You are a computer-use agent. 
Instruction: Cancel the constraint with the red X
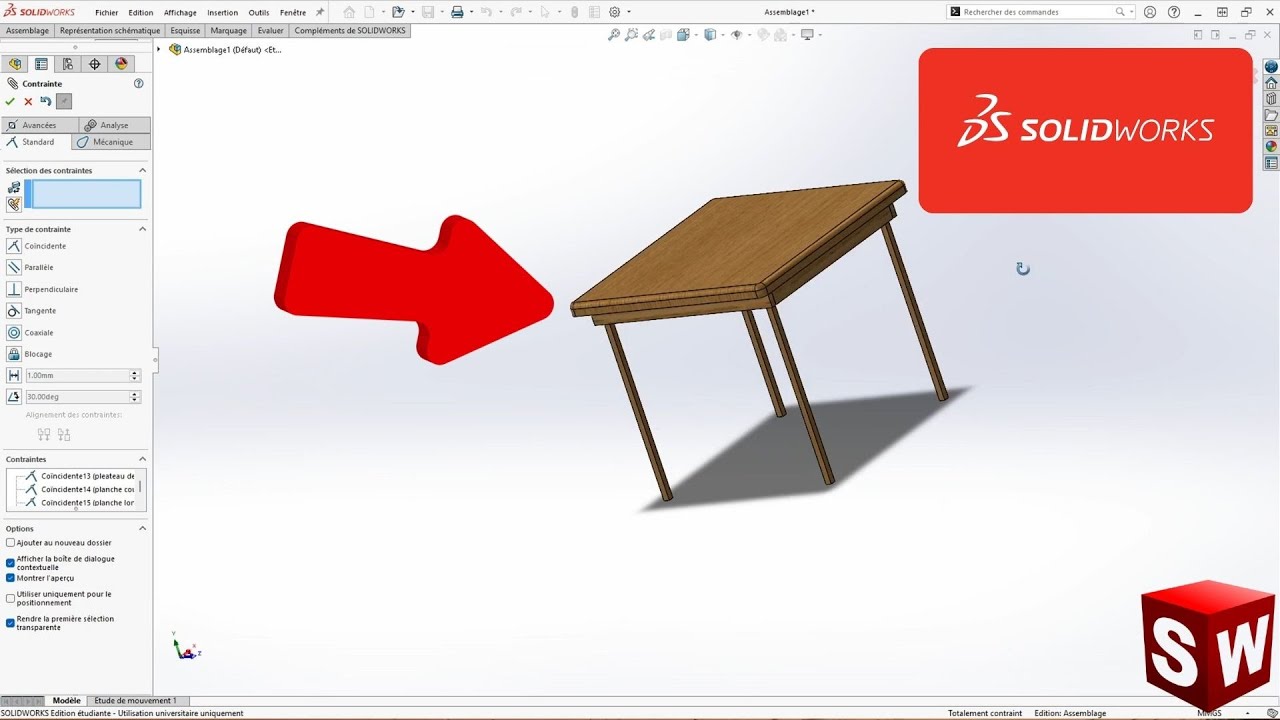point(28,101)
